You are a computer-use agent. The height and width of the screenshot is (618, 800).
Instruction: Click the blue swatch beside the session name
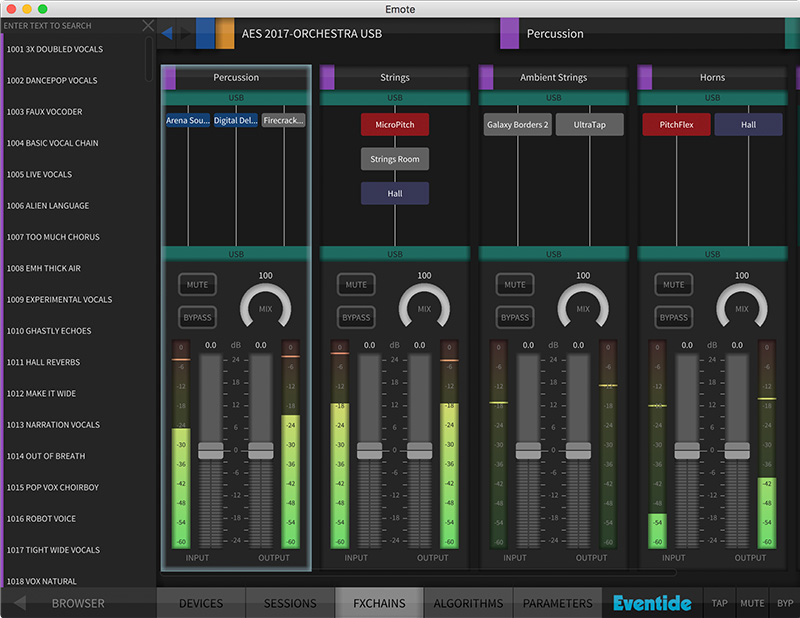pos(205,34)
